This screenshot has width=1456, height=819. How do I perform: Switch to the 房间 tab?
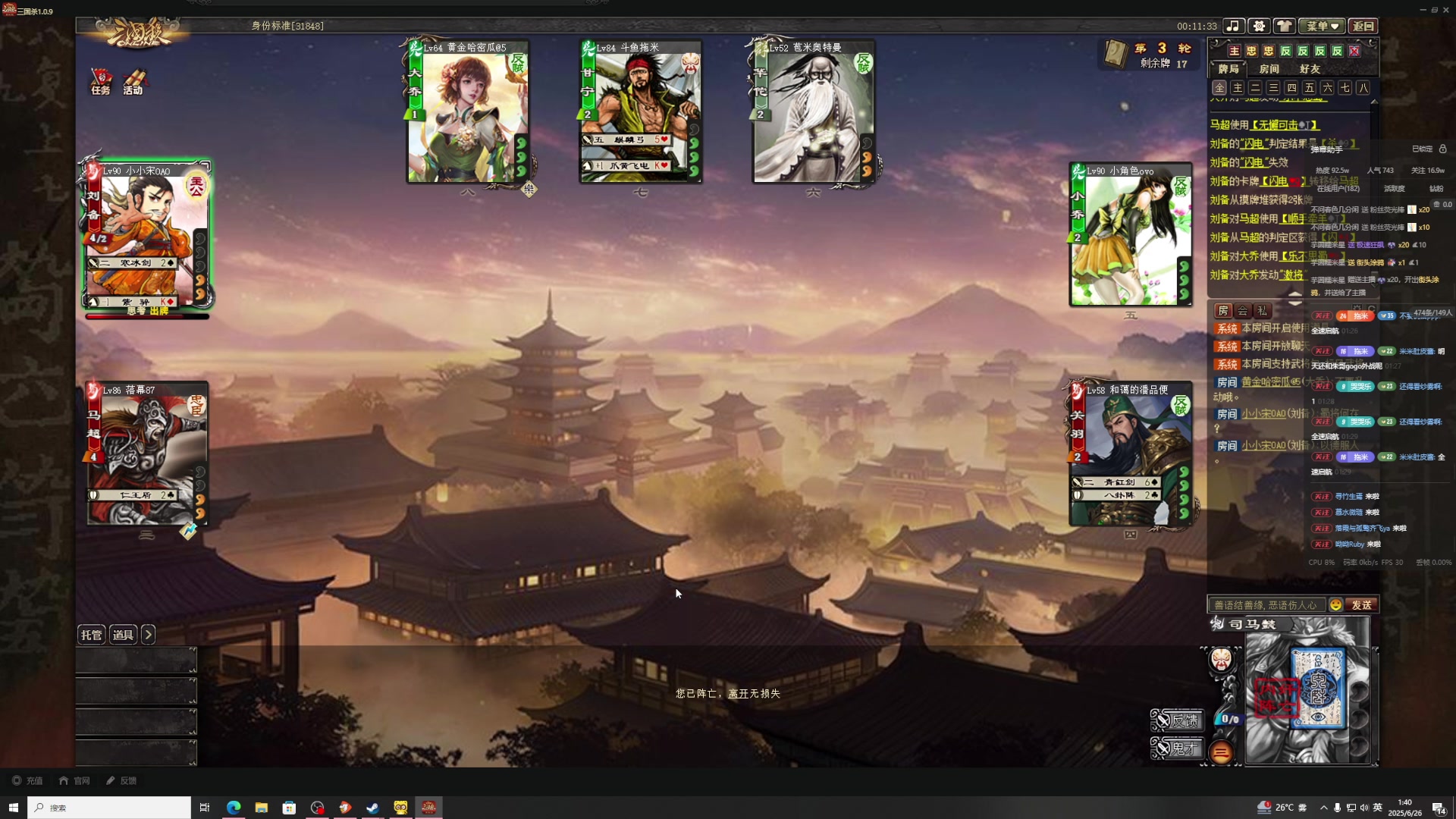[x=1269, y=69]
